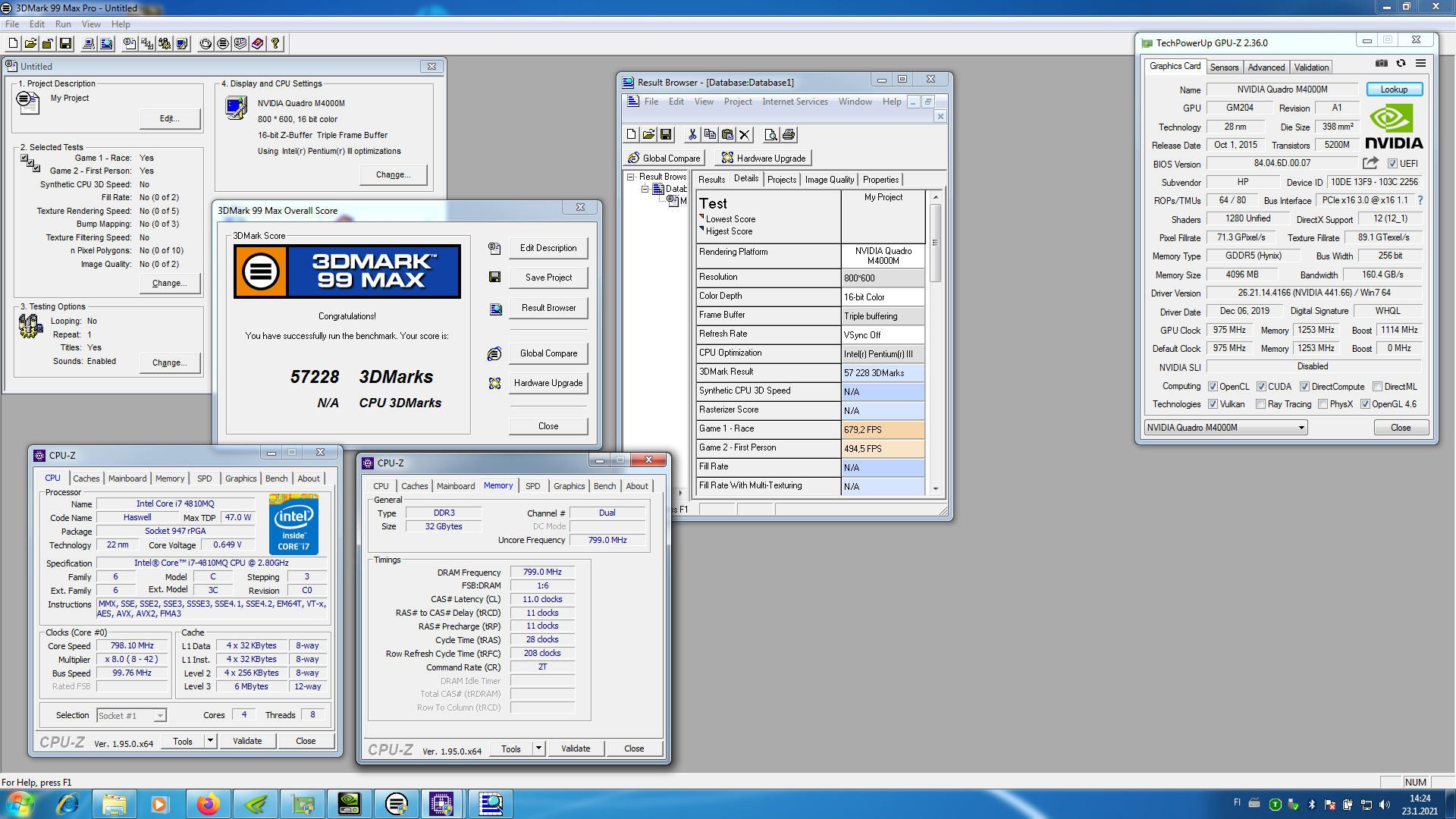Screen dimensions: 1456x819
Task: Open the GPU-Z hamburger menu icon
Action: tap(1420, 64)
